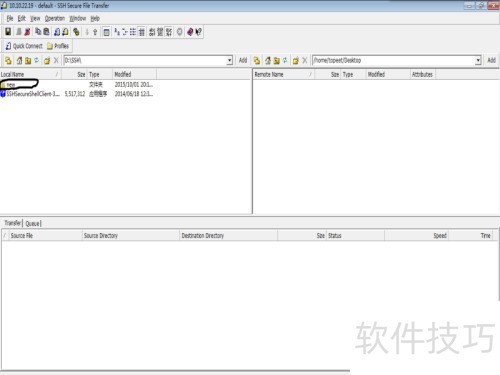The image size is (500, 375).
Task: Go to home folder in remote pane
Action: (268, 60)
